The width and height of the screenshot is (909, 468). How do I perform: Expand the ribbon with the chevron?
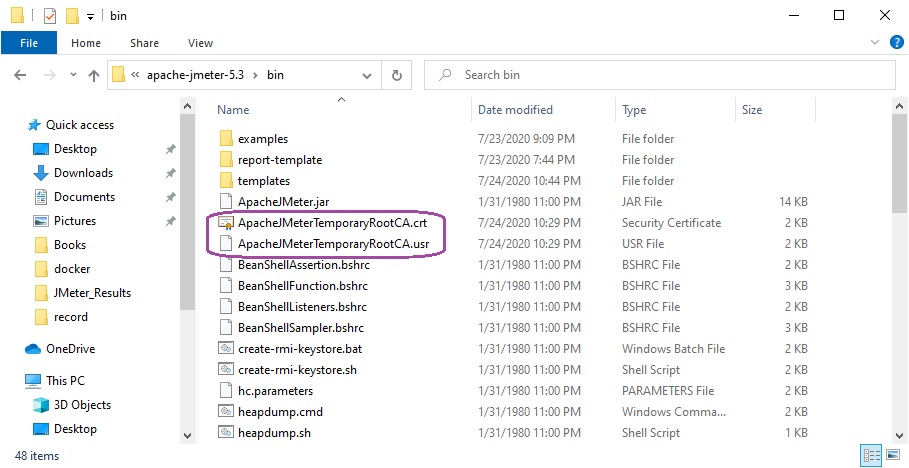875,42
